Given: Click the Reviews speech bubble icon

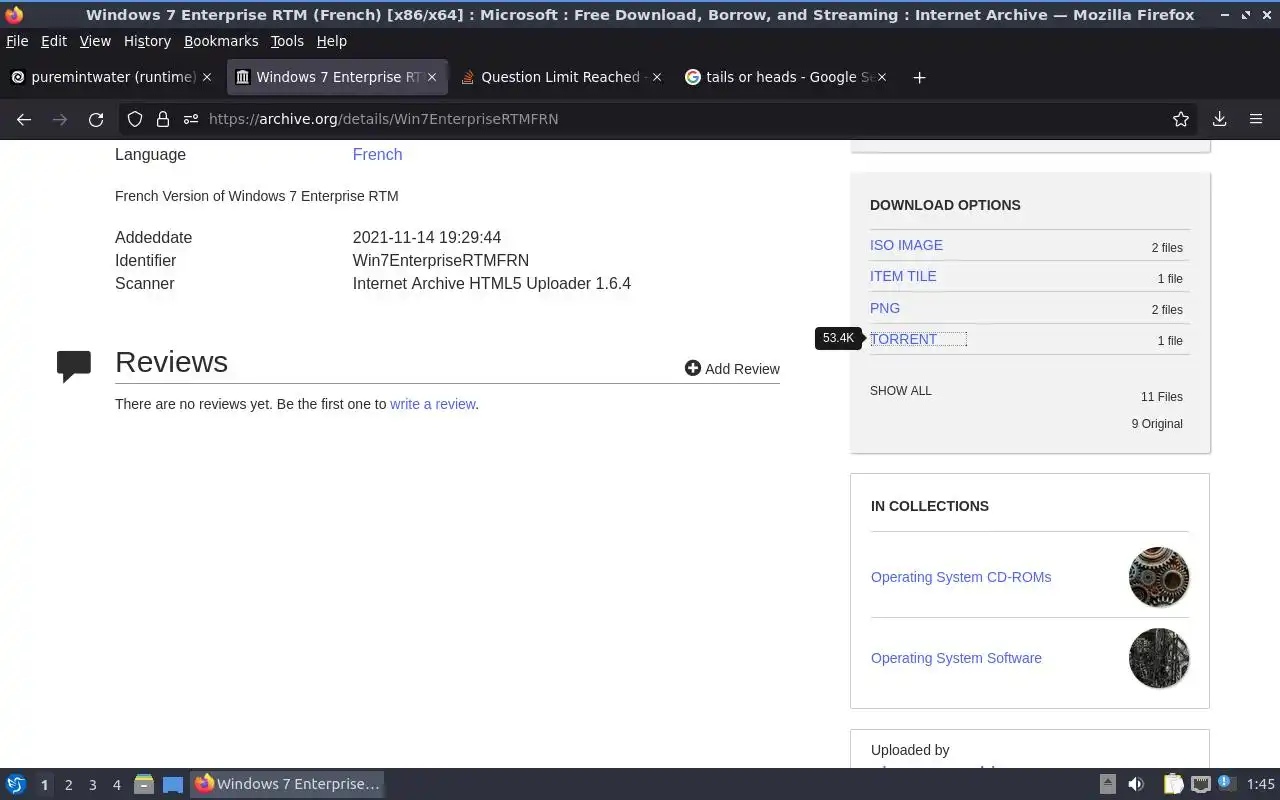Looking at the screenshot, I should (74, 366).
